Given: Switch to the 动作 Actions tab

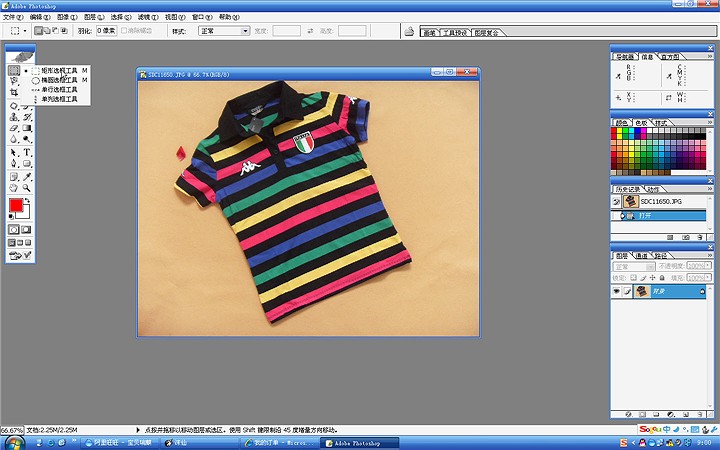Looking at the screenshot, I should tap(652, 189).
